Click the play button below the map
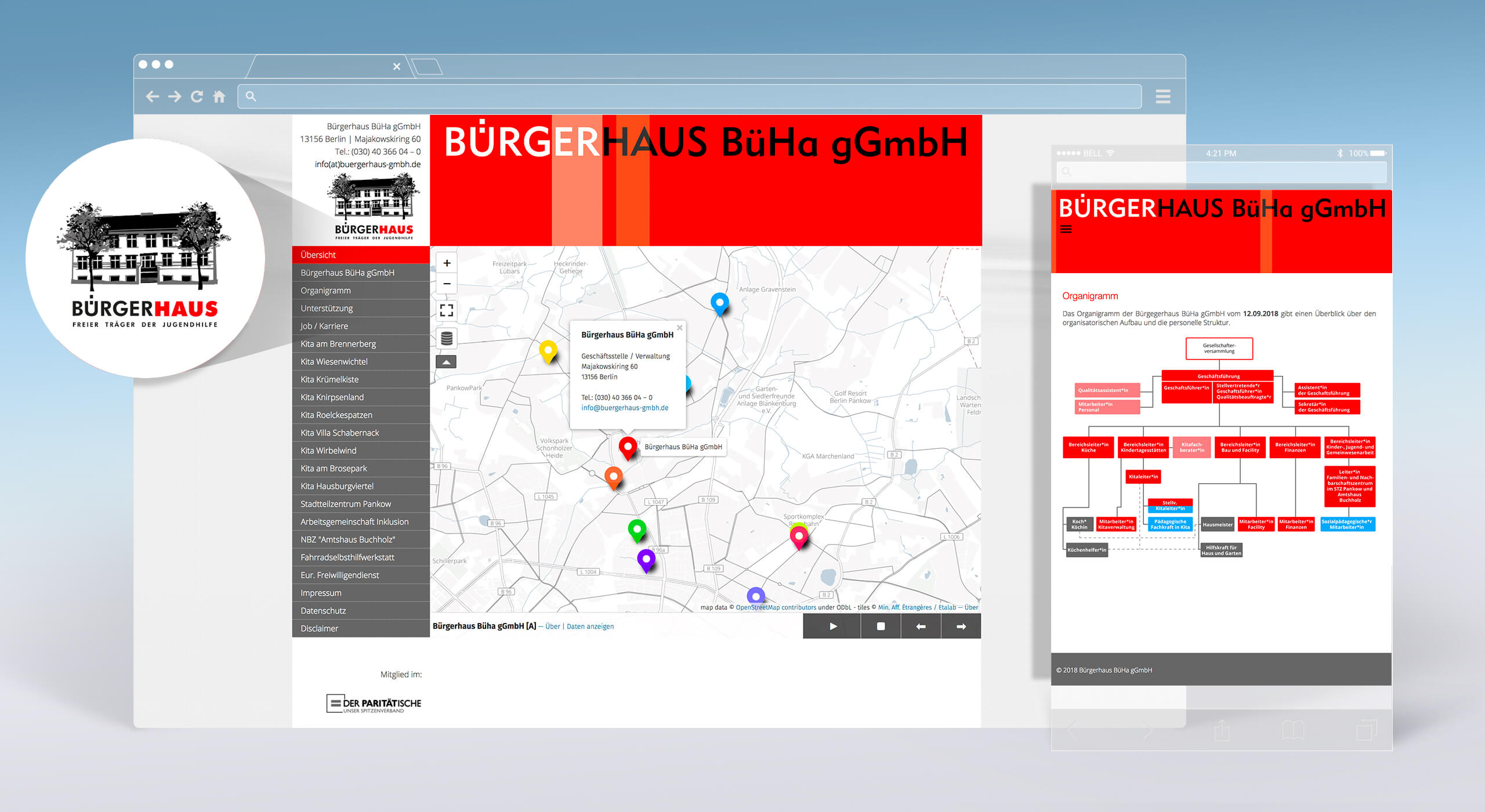1485x812 pixels. point(833,626)
